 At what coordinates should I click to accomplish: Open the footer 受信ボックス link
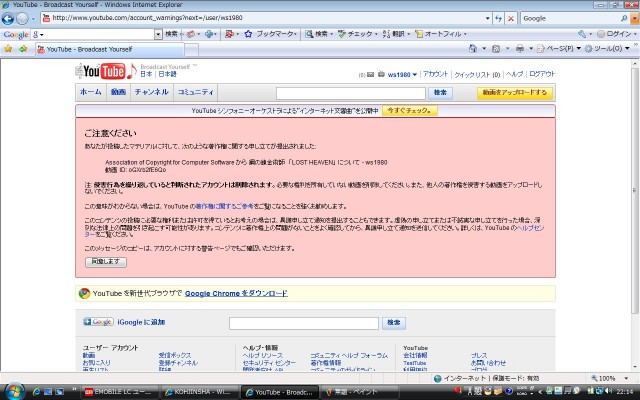pos(175,356)
